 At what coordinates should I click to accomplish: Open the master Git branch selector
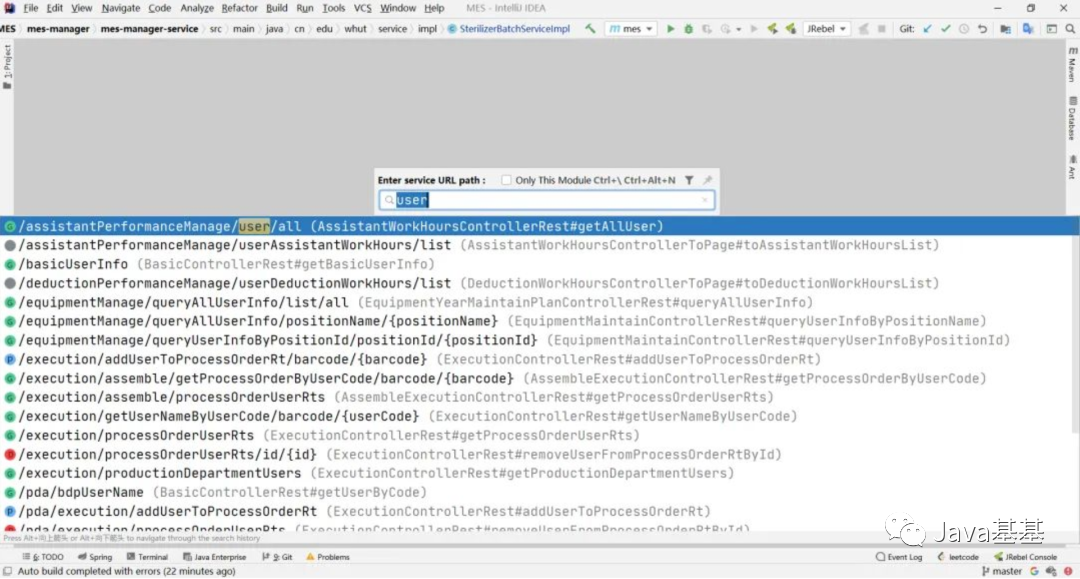[1001, 571]
